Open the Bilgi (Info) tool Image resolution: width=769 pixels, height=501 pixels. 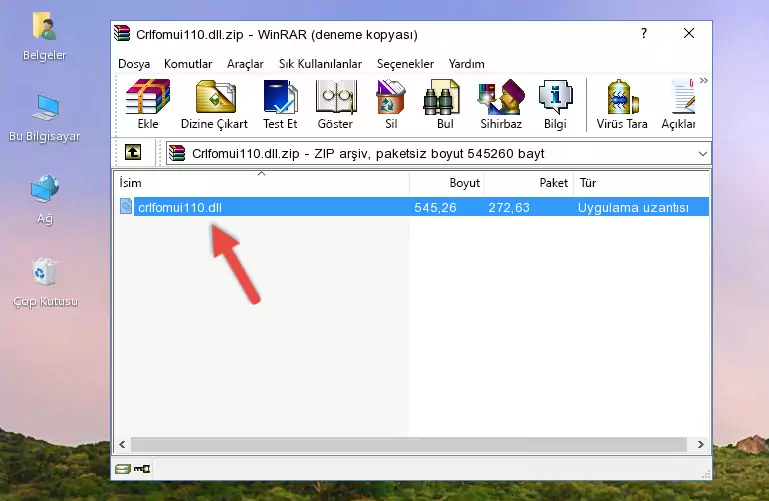[x=555, y=97]
